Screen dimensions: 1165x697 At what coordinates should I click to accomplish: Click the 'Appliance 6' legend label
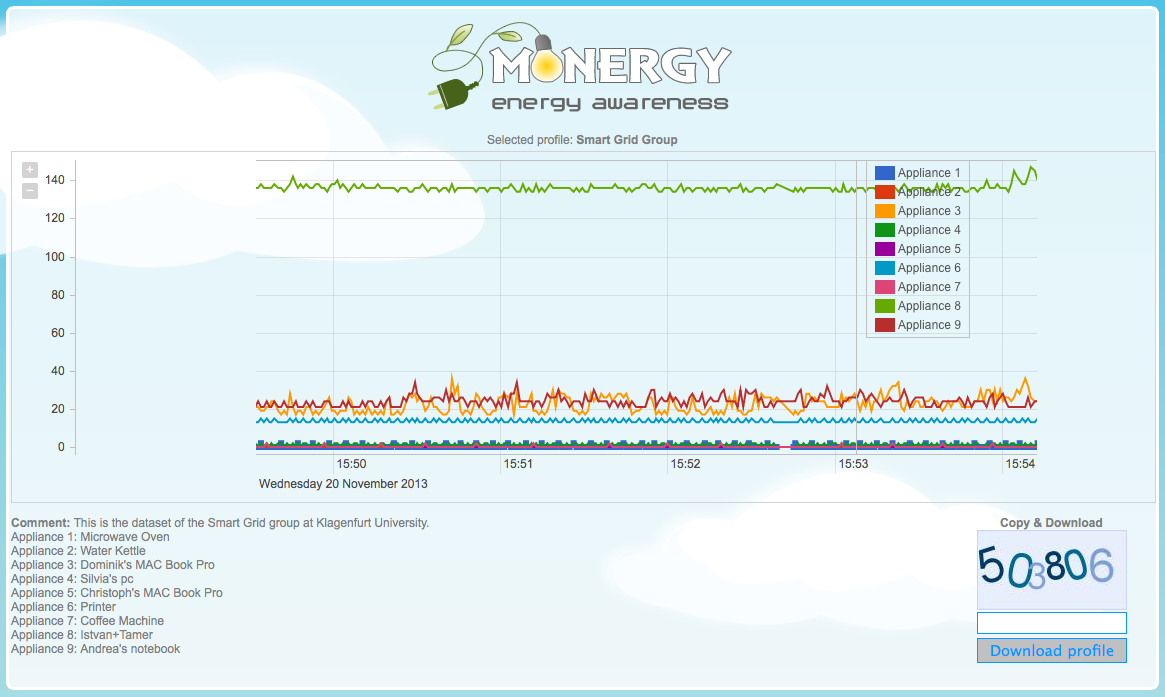coord(929,268)
